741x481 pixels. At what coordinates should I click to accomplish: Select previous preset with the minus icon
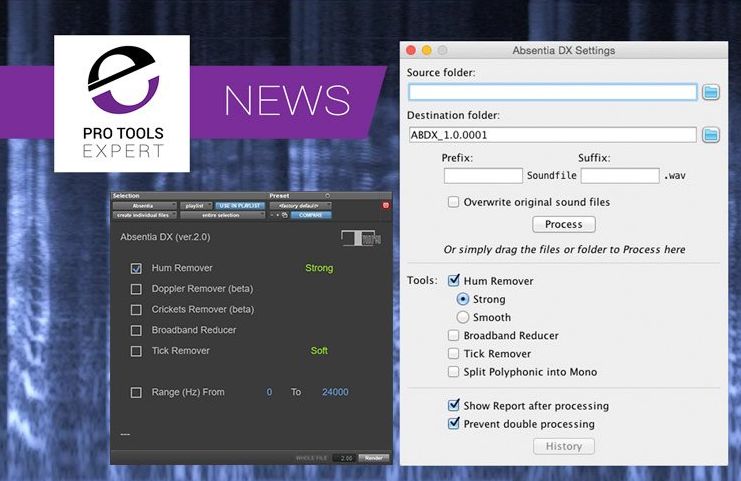(x=272, y=215)
